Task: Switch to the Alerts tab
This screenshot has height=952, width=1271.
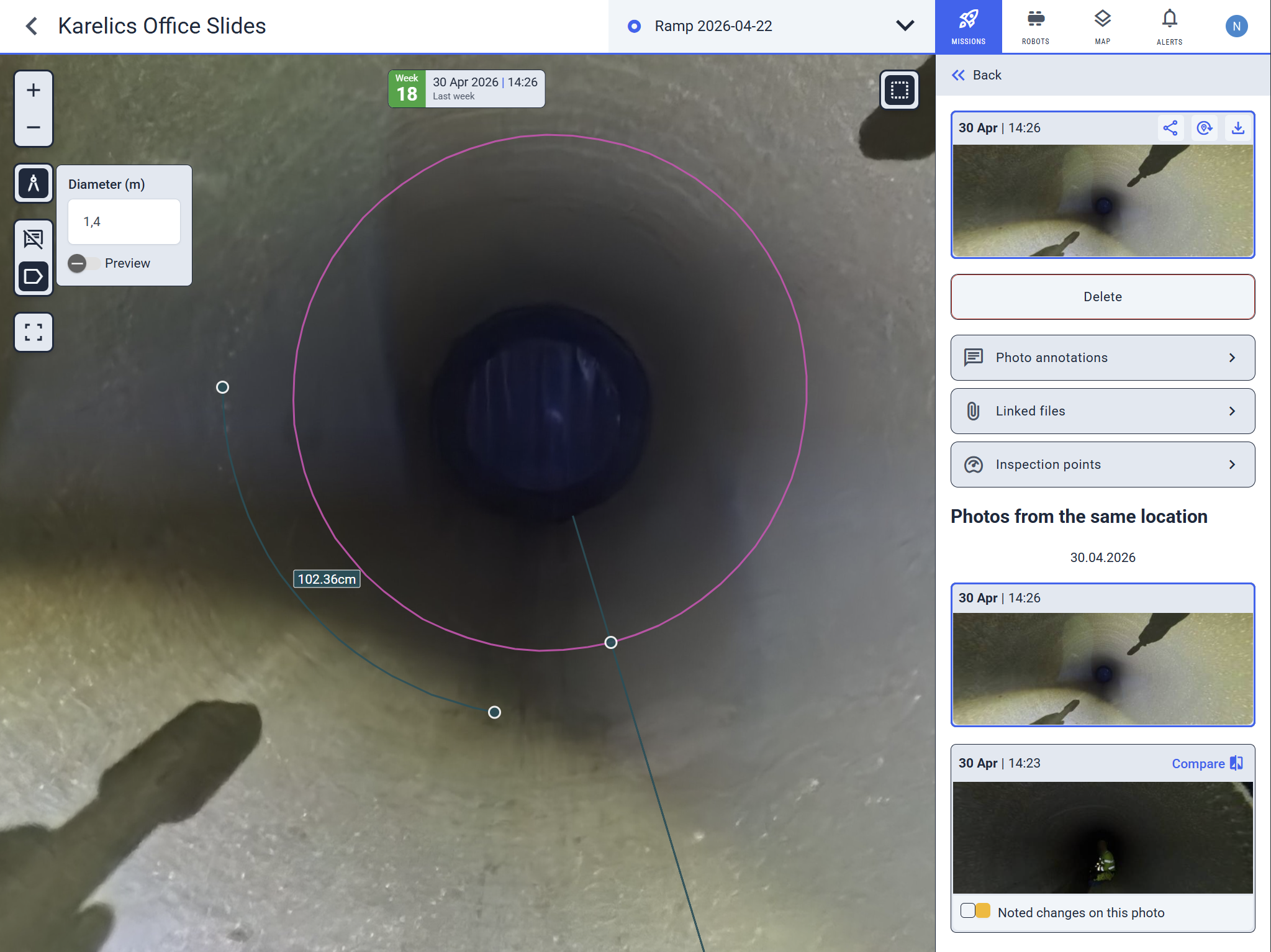Action: pos(1169,27)
